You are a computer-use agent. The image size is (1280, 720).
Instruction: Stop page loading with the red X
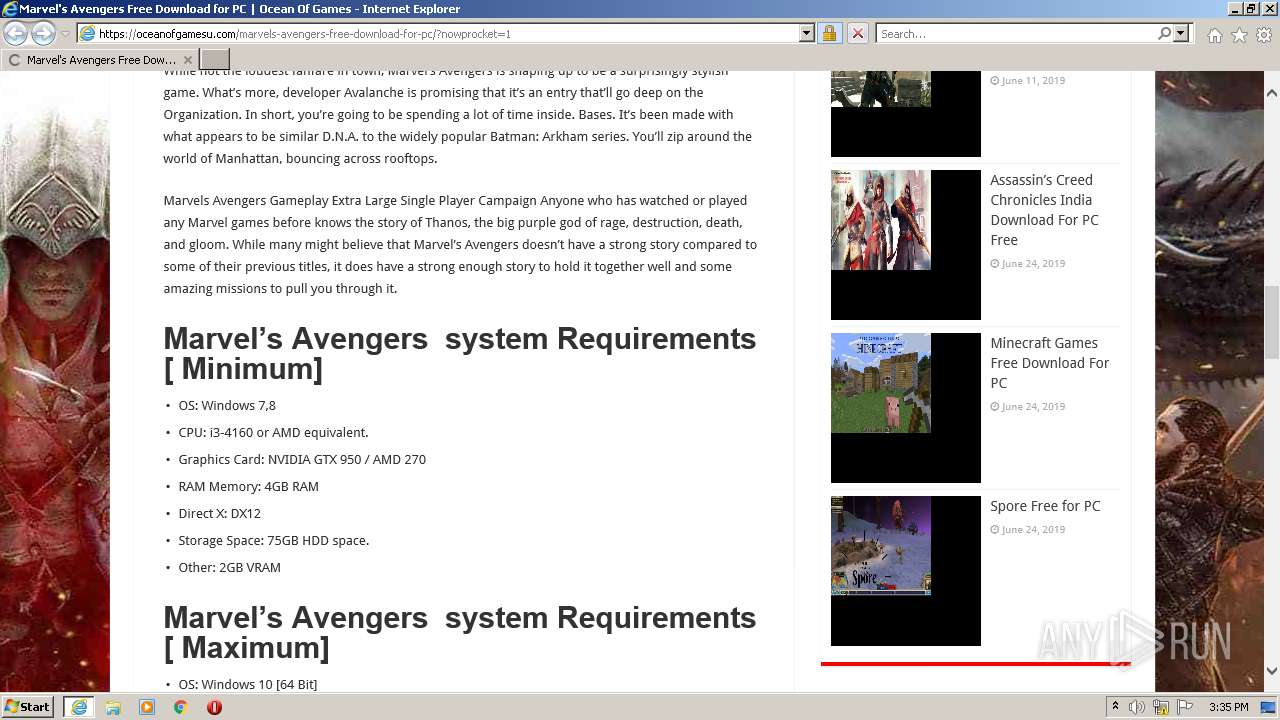coord(857,33)
